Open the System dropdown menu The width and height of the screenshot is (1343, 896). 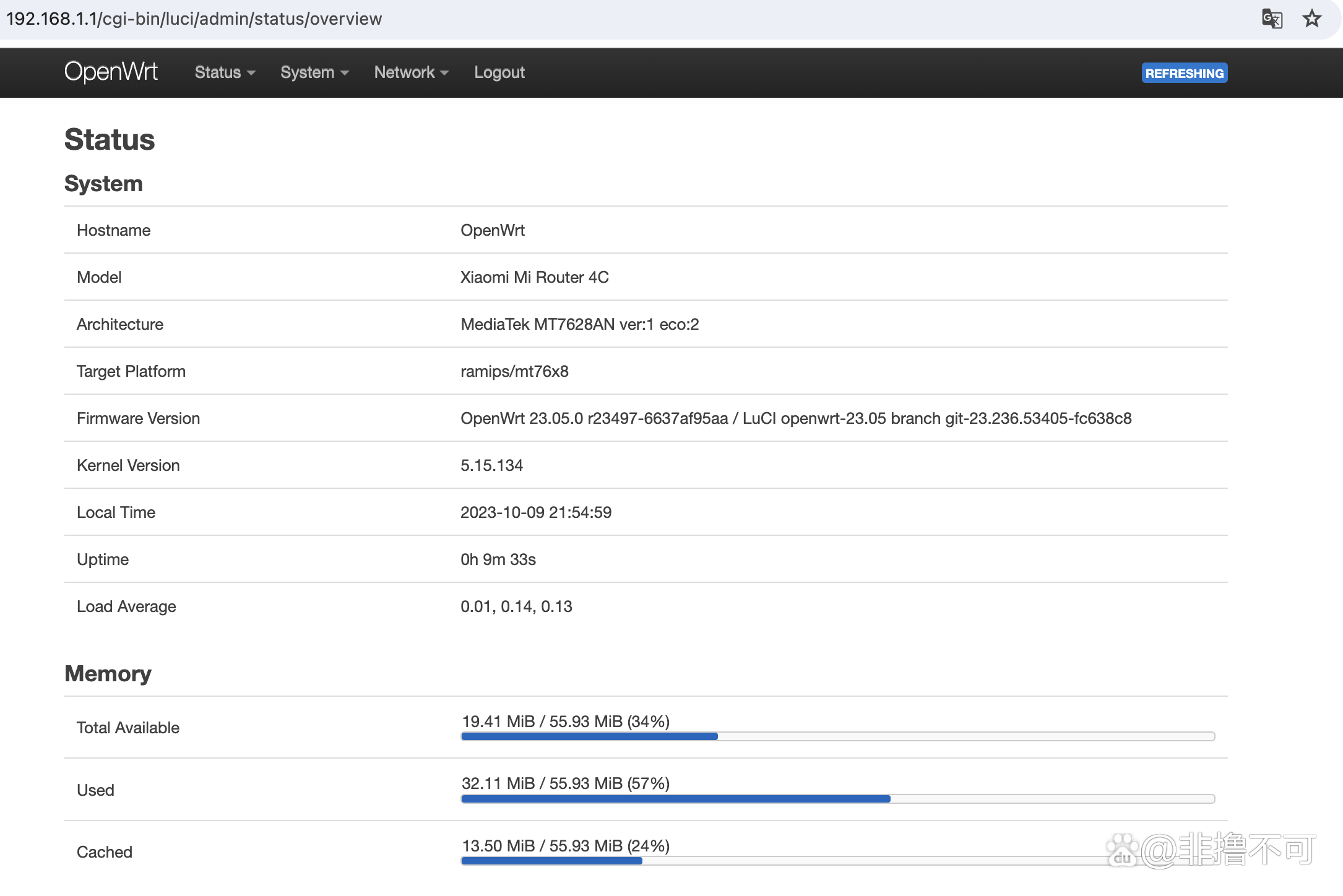[x=314, y=72]
